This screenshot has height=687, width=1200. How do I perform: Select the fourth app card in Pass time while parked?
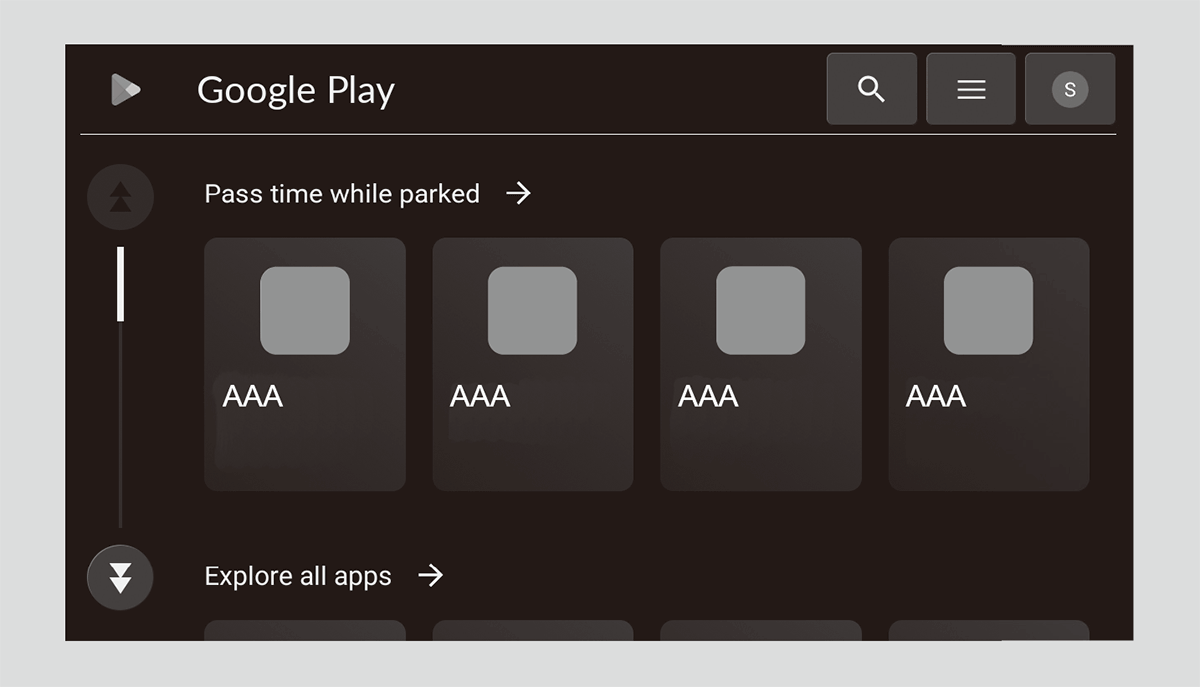(x=989, y=364)
